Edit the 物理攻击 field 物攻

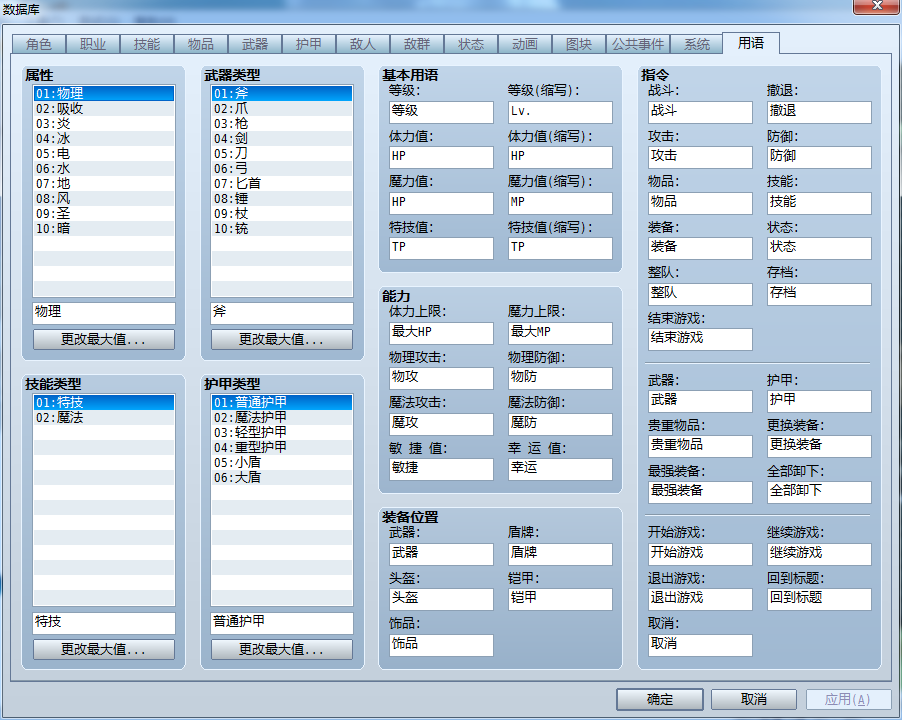441,378
